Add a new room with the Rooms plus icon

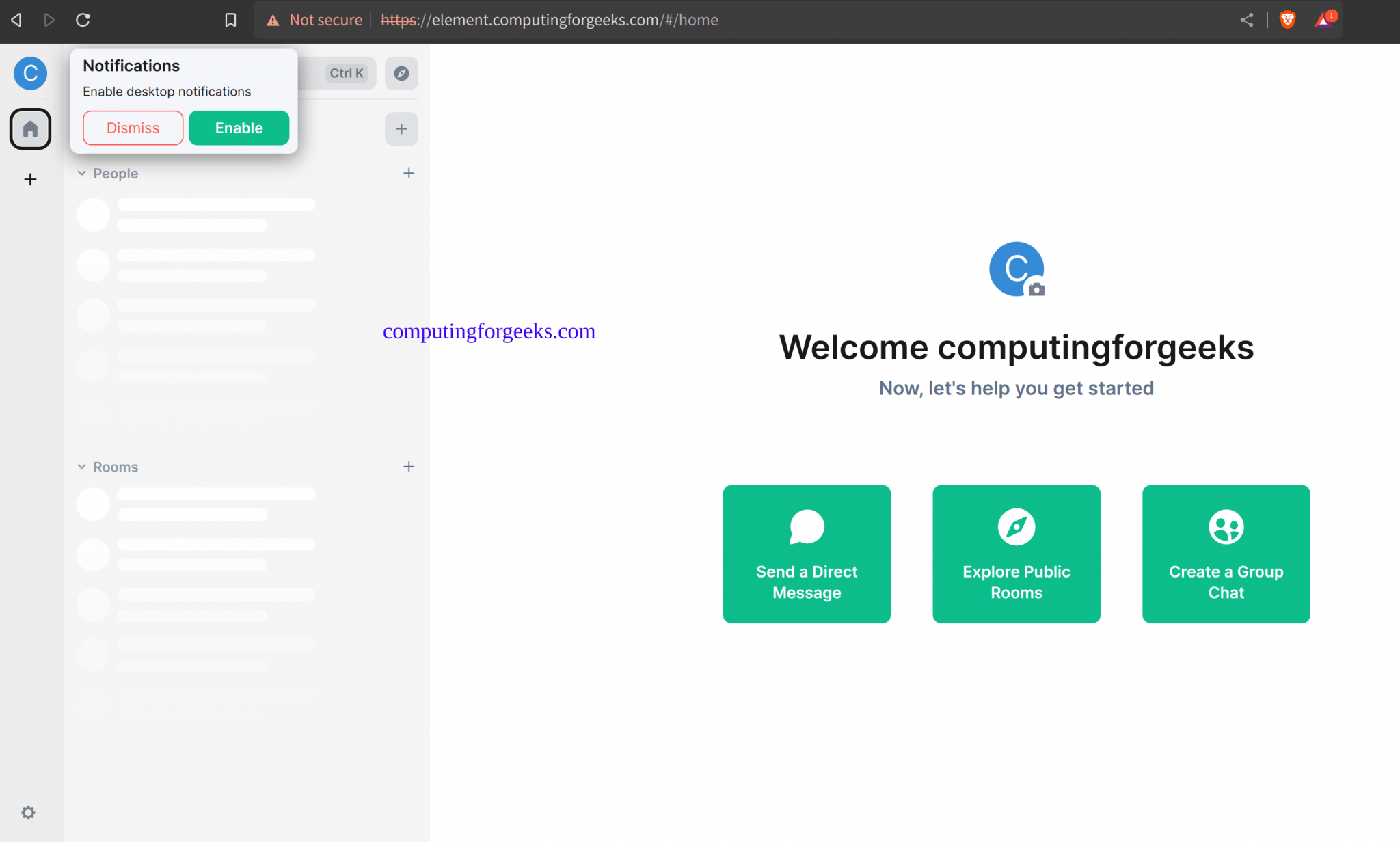[409, 467]
